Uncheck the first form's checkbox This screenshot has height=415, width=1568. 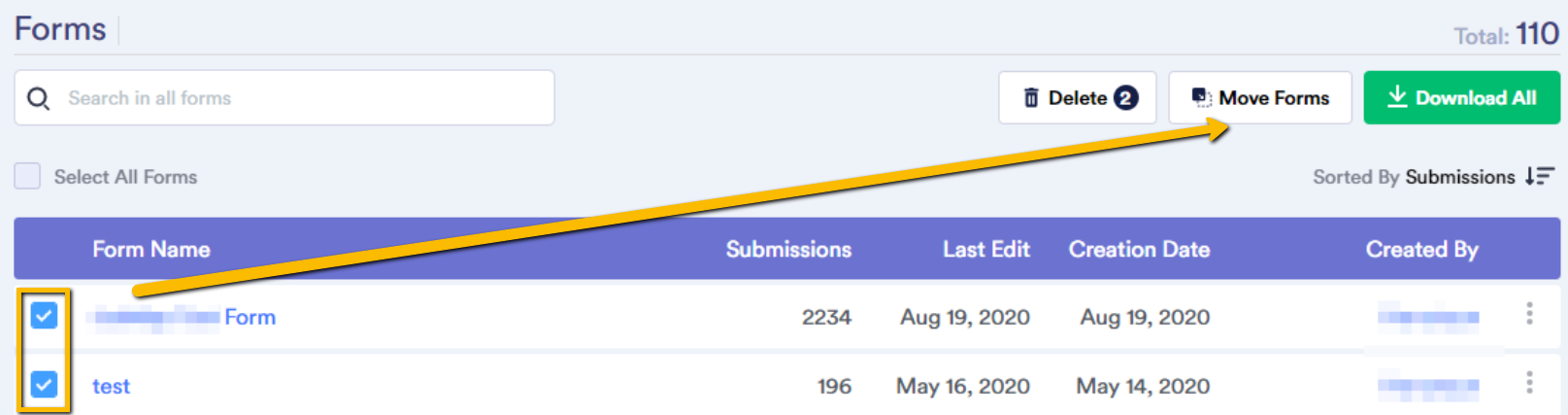coord(44,316)
